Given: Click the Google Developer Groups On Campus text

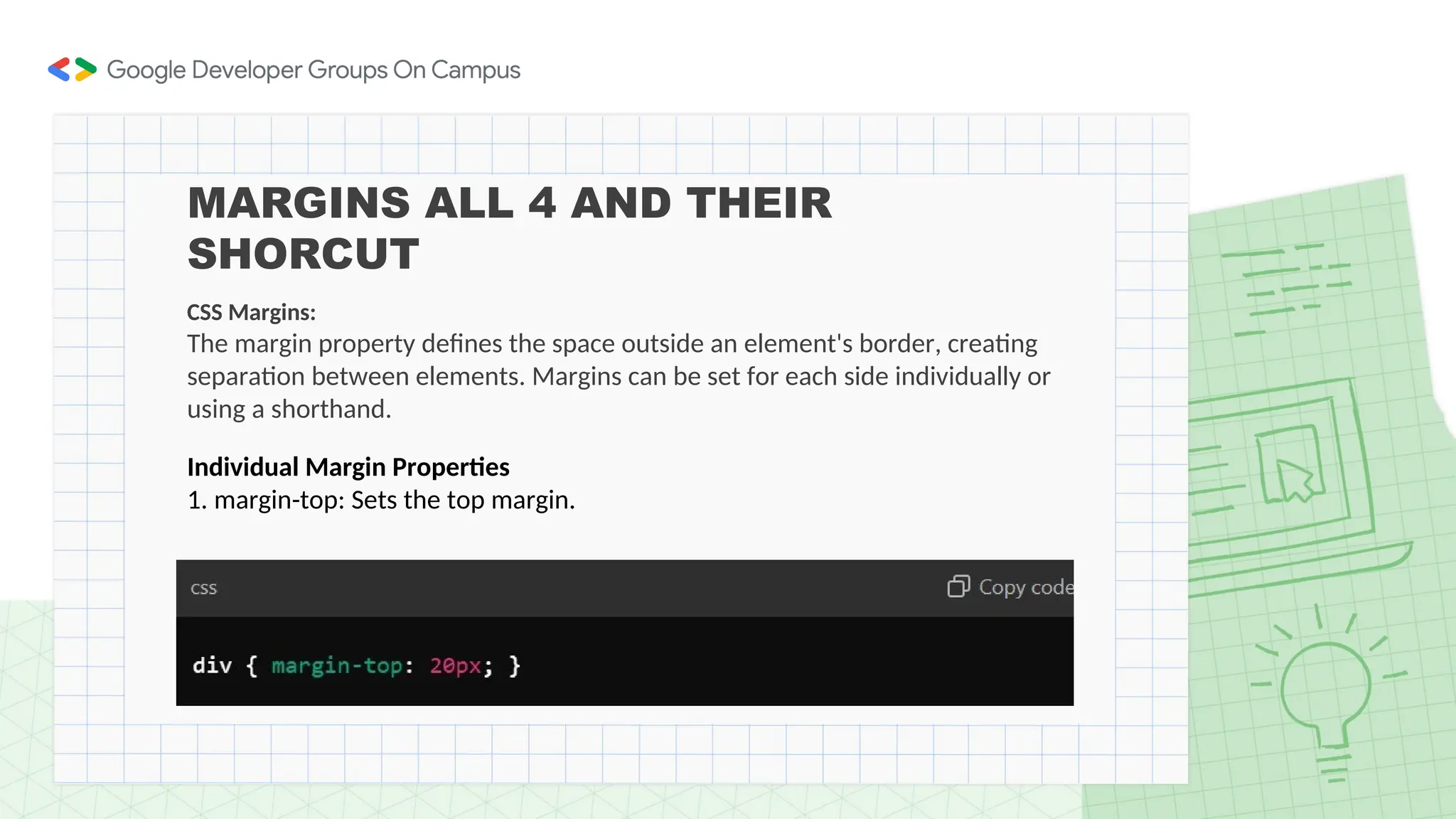Looking at the screenshot, I should 314,70.
